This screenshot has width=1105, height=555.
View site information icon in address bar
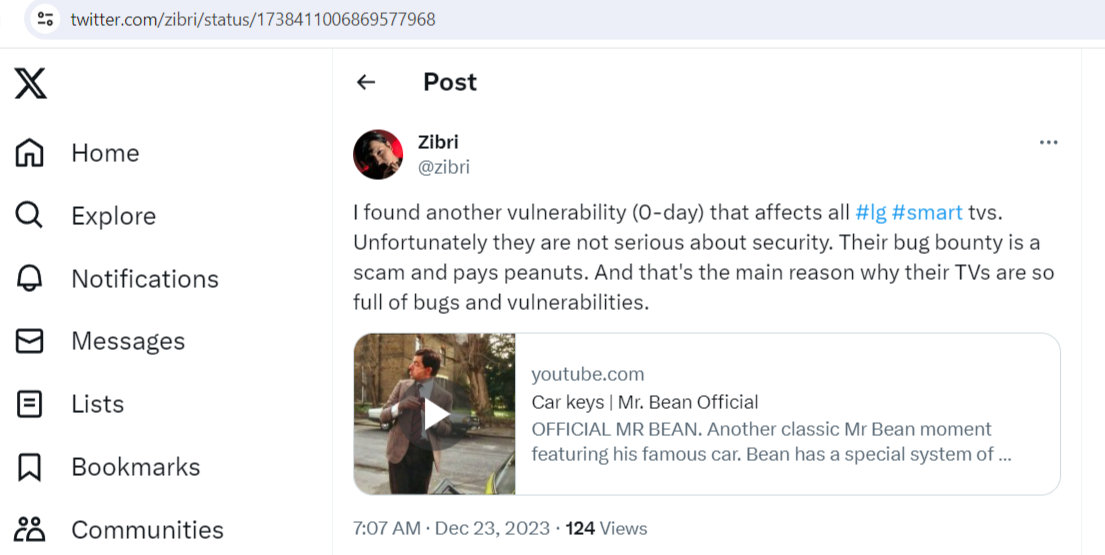45,19
